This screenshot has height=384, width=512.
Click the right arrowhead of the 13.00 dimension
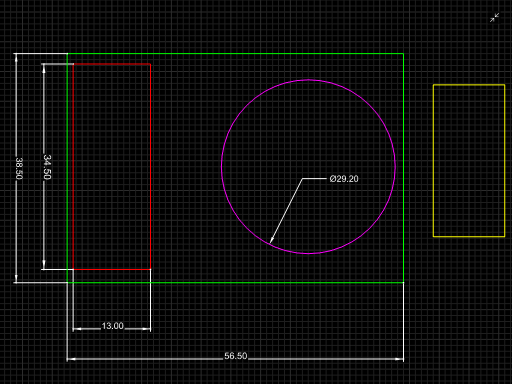click(146, 329)
